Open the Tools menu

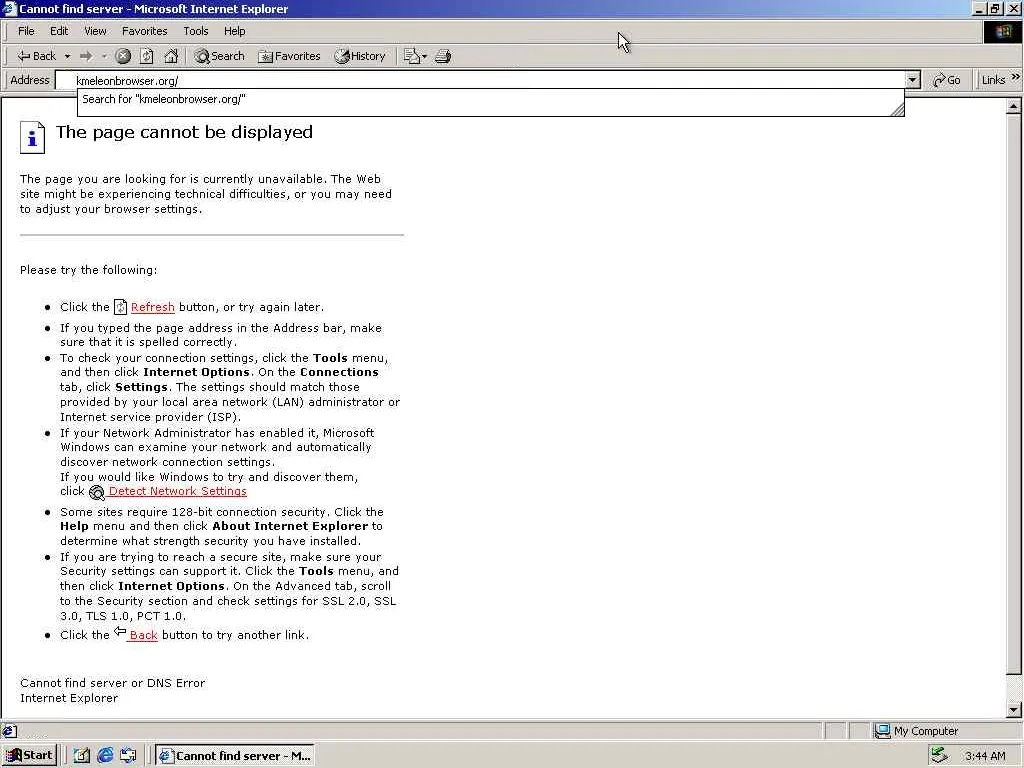click(195, 31)
